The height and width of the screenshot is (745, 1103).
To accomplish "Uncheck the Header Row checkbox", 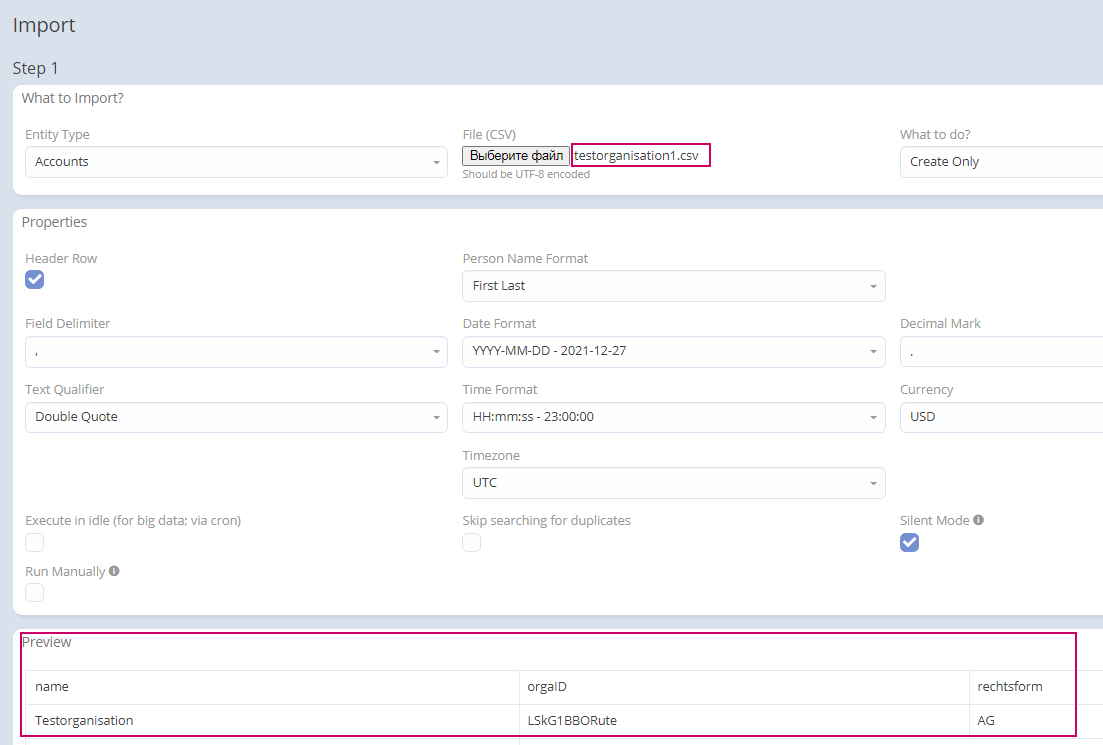I will [x=35, y=279].
